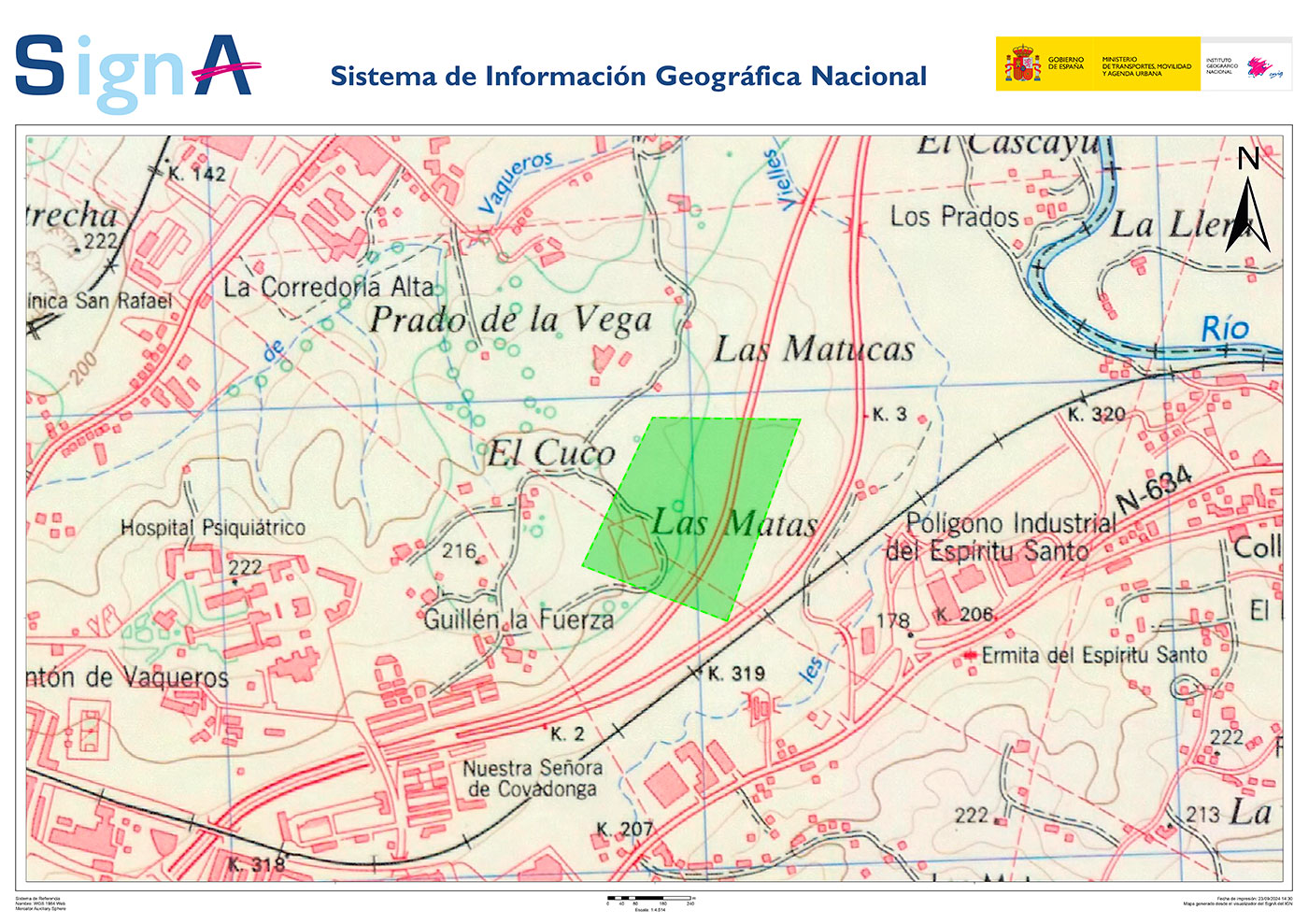Click the Prado de la Vega label
This screenshot has height=924, width=1308.
(510, 320)
